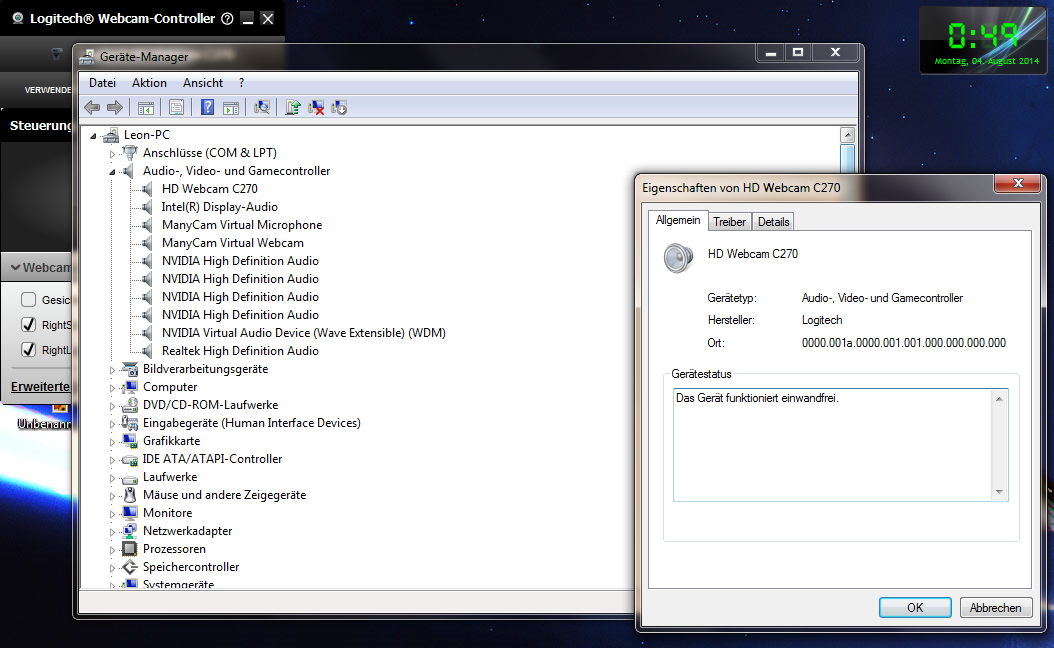Click the Prozessoren chip icon in tree
Viewport: 1054px width, 648px height.
[130, 549]
